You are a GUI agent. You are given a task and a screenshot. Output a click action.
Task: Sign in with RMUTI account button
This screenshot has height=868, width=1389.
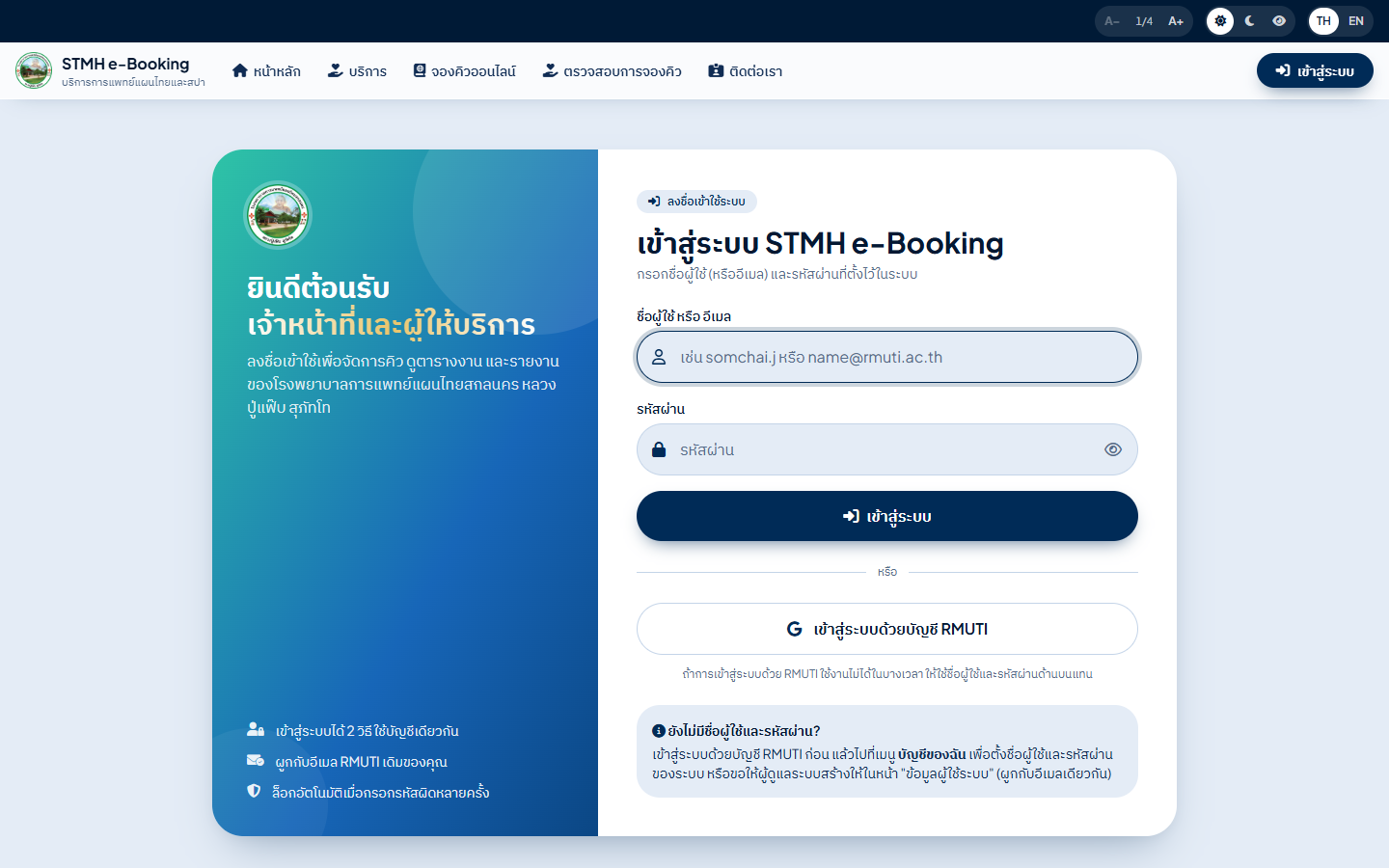click(887, 629)
